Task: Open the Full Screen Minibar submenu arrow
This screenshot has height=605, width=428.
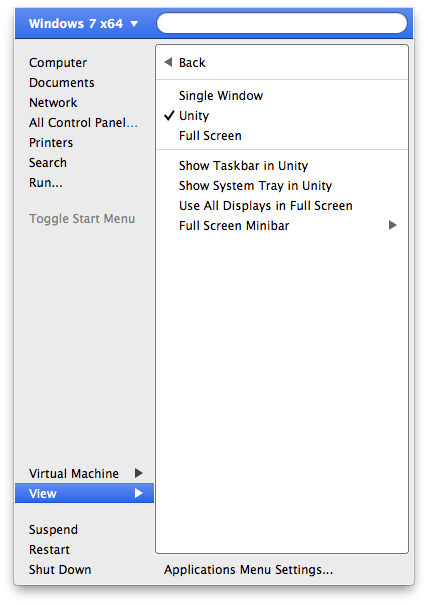Action: (x=392, y=225)
